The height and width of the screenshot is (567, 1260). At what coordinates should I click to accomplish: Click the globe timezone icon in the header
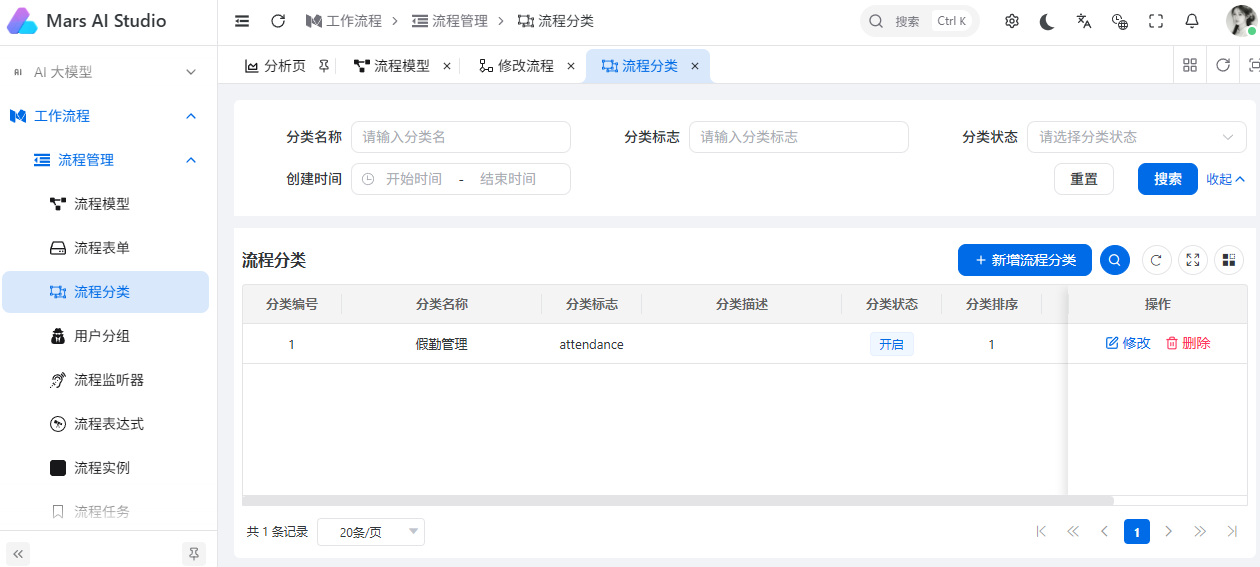point(1120,21)
